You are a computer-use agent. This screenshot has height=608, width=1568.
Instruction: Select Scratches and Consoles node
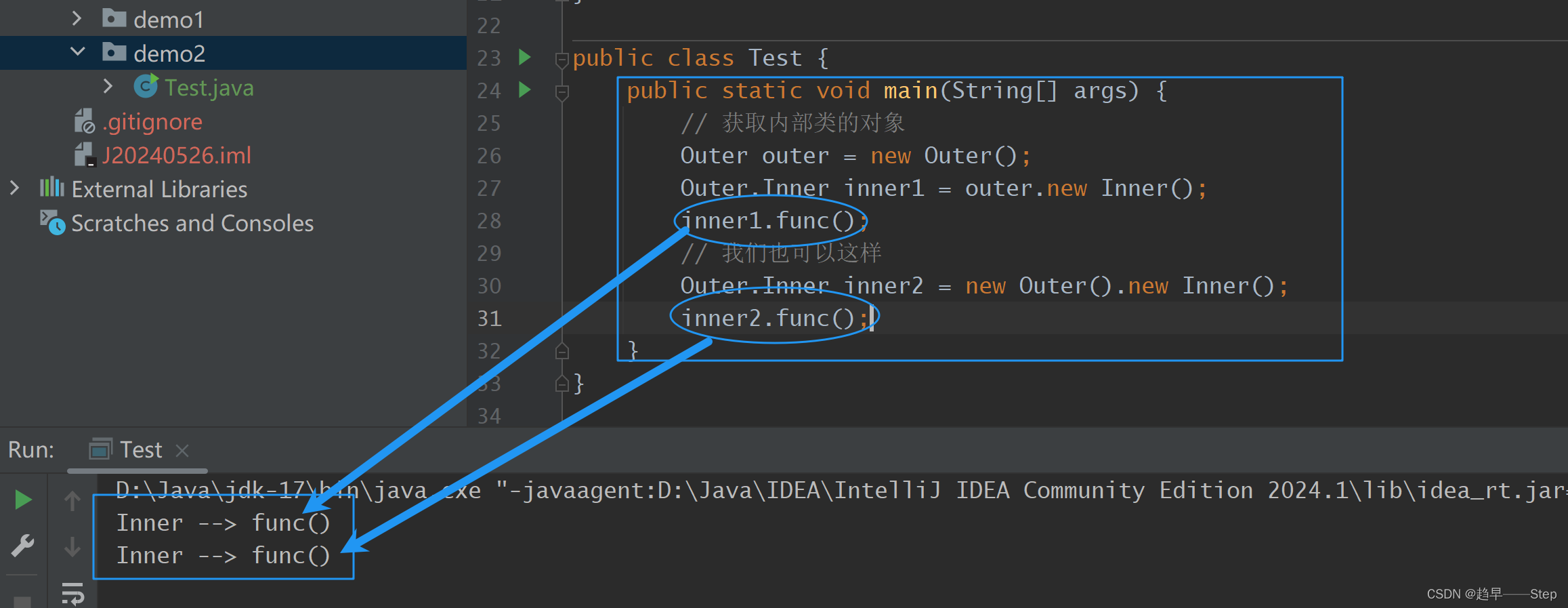click(x=192, y=223)
